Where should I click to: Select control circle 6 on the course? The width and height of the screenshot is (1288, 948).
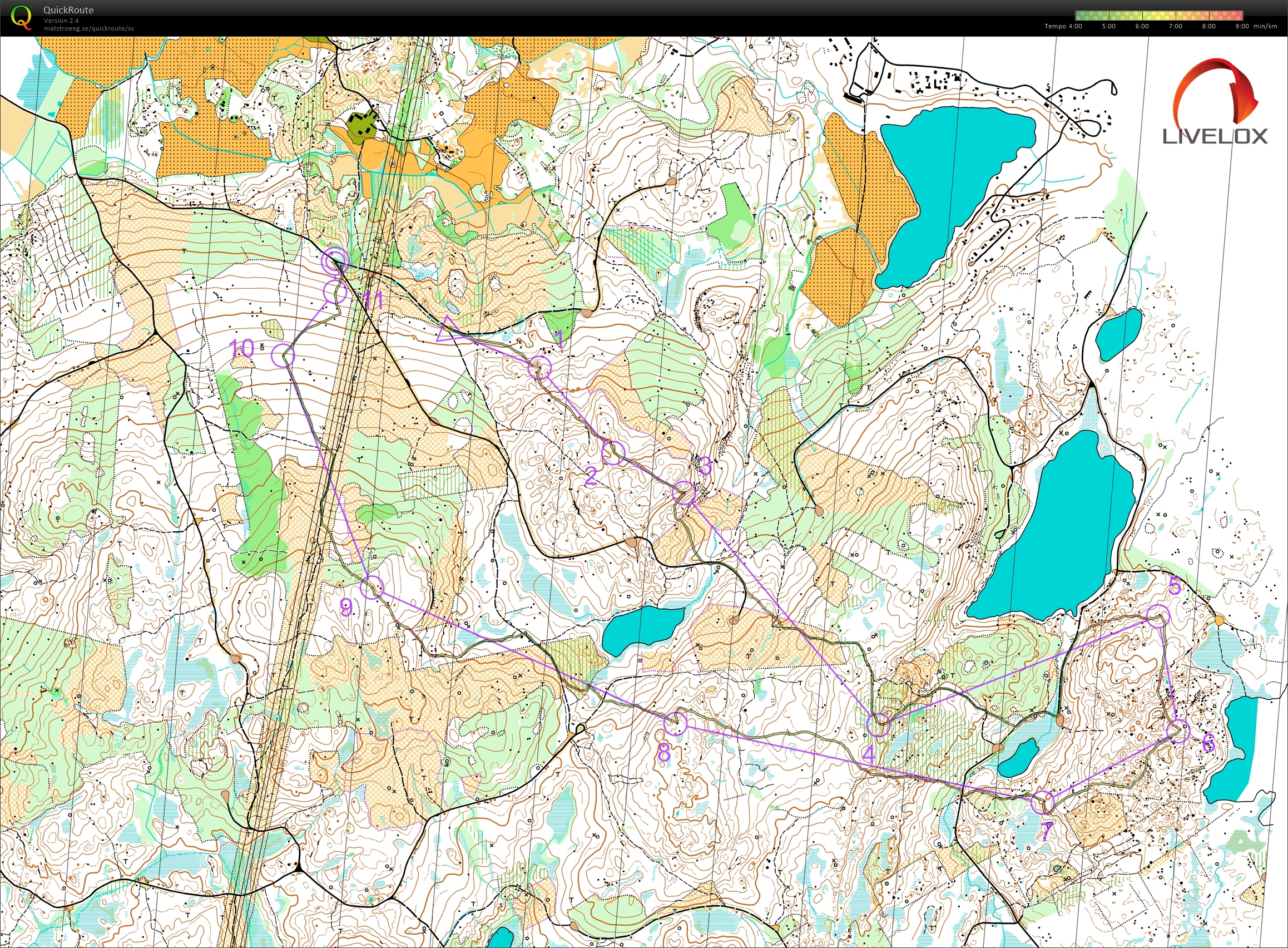pos(1178,731)
